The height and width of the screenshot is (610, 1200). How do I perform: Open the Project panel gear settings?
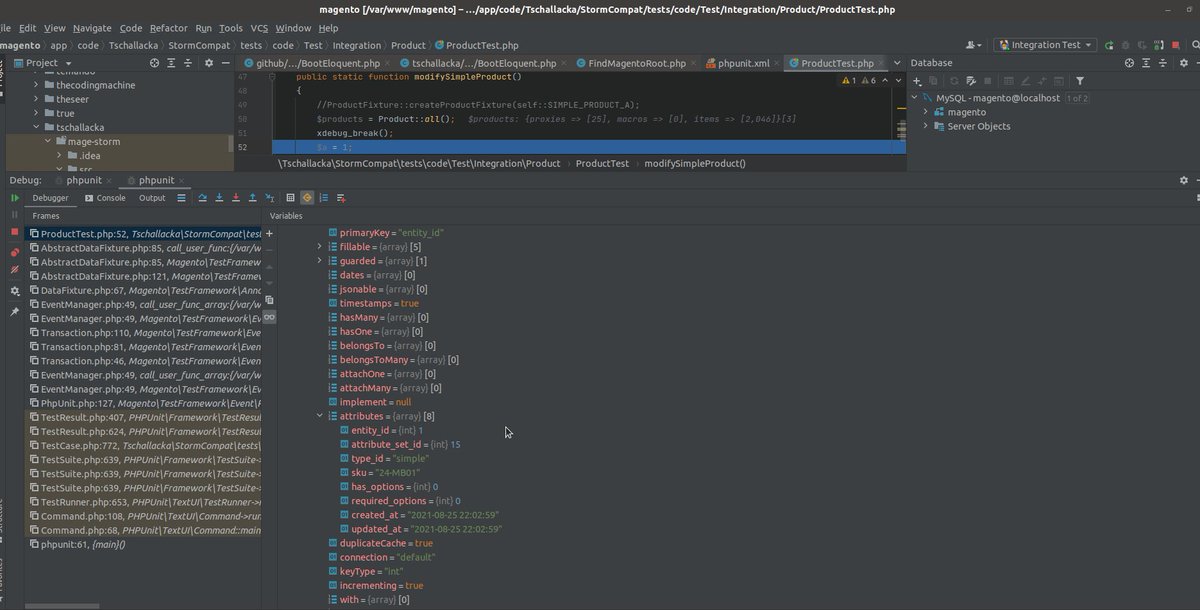[209, 62]
